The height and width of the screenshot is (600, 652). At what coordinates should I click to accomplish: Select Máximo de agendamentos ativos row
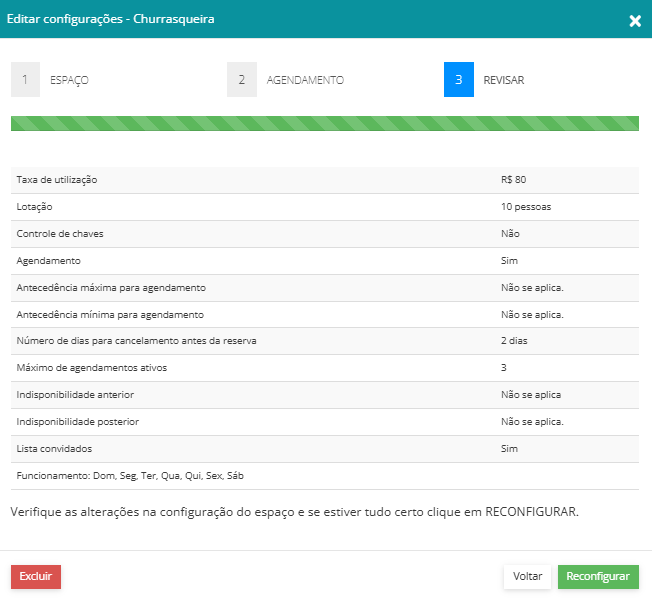325,368
